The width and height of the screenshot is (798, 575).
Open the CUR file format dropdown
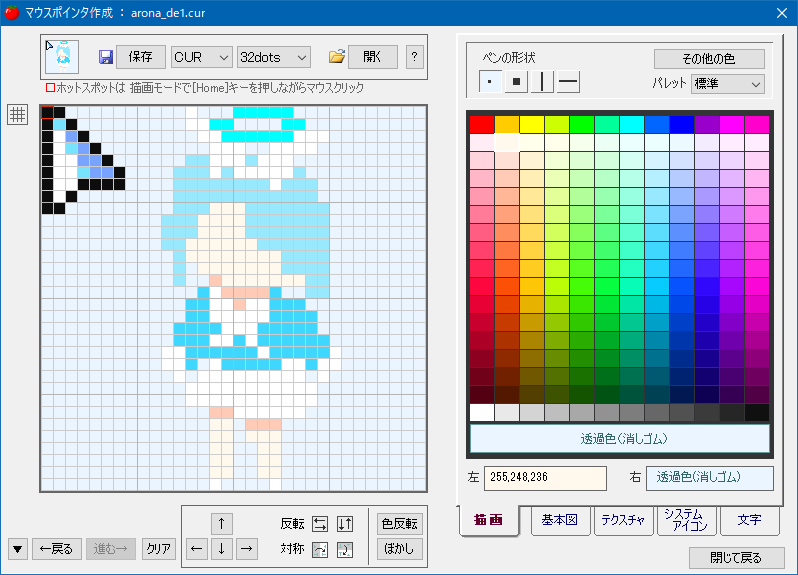(x=202, y=57)
